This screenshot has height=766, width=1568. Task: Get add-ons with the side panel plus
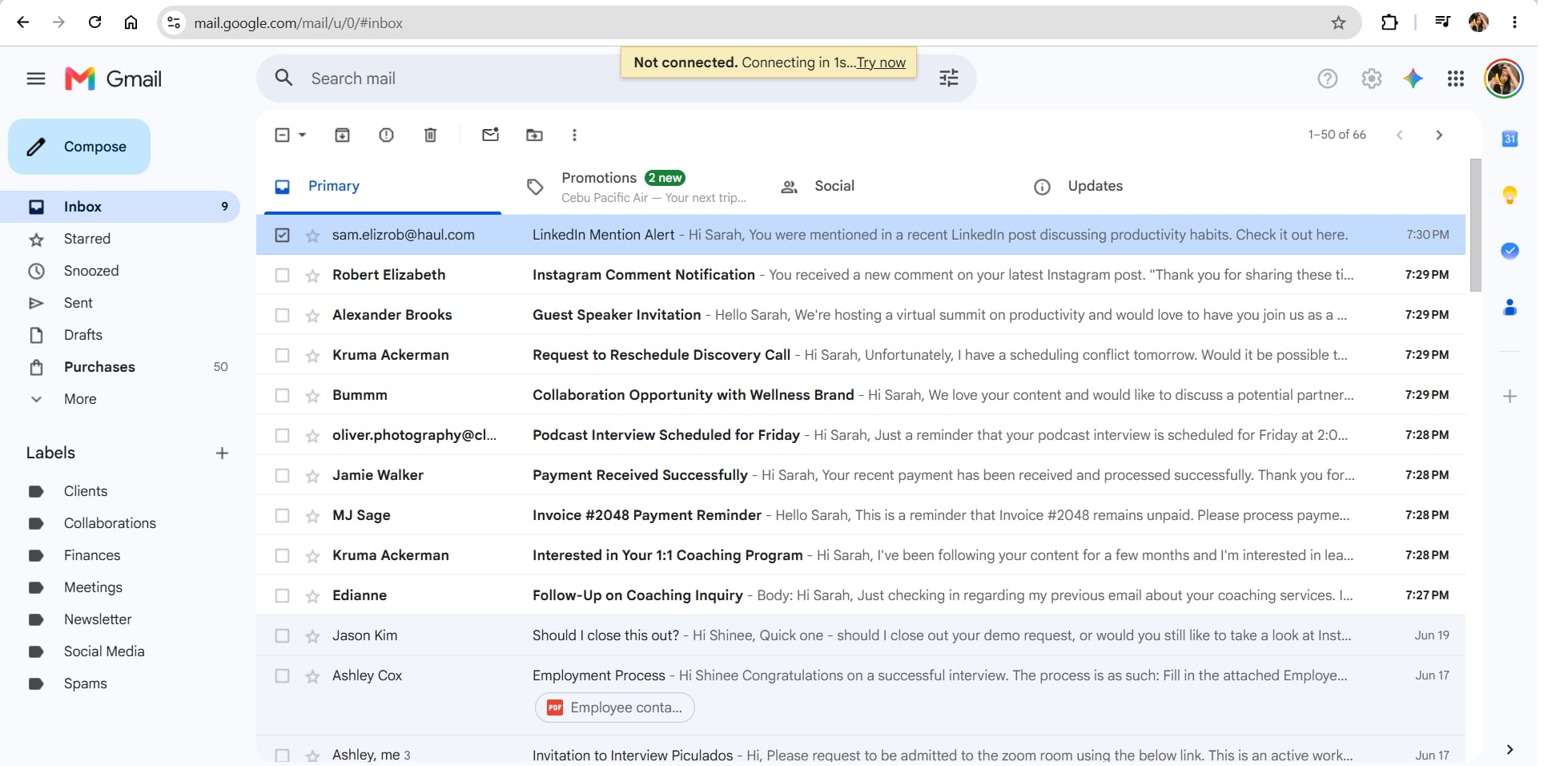click(1510, 396)
